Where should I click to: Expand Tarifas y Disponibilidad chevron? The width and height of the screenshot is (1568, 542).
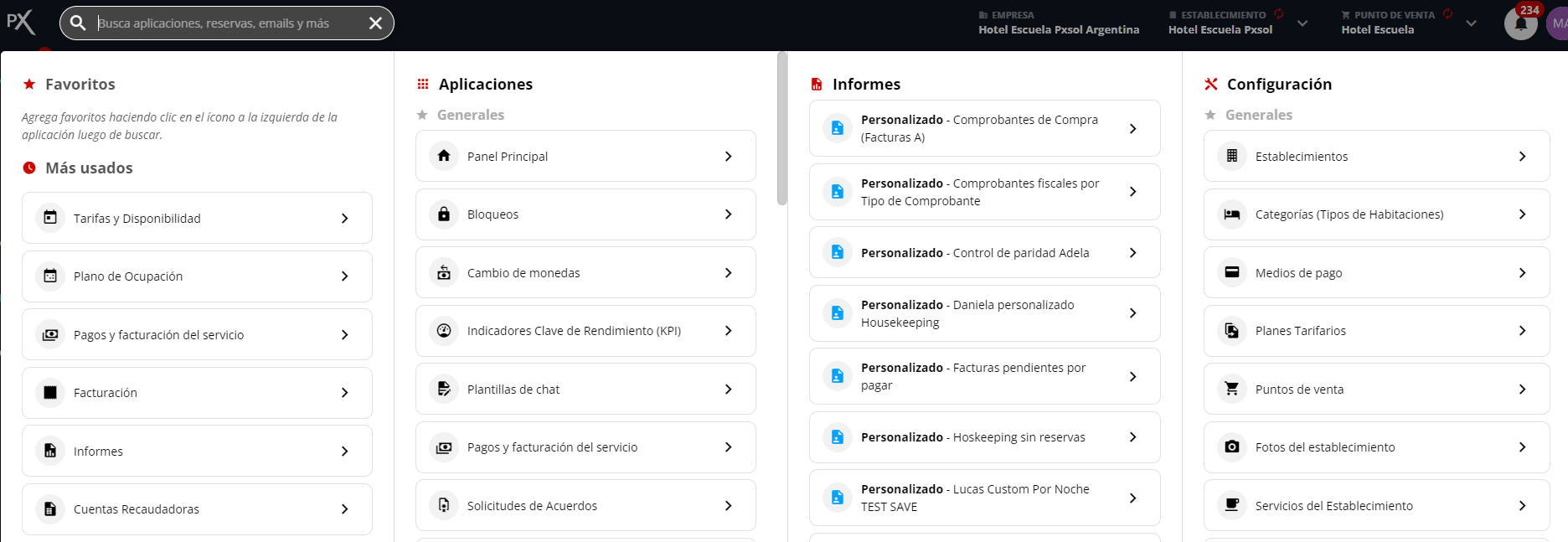pos(344,219)
